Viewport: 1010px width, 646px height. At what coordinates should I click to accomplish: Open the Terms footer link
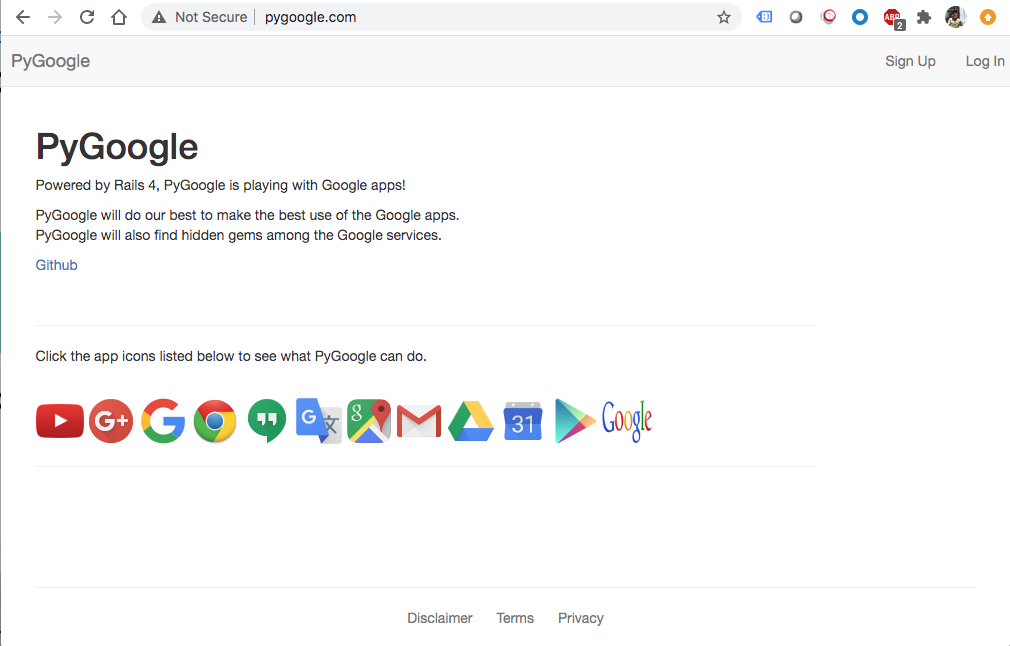pos(515,618)
